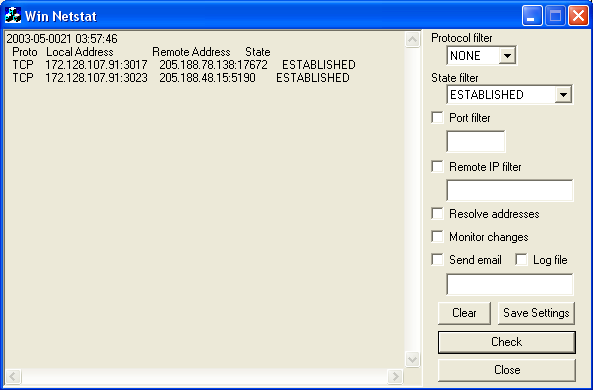Viewport: 593px width, 390px height.
Task: Click the Clear button
Action: (464, 313)
